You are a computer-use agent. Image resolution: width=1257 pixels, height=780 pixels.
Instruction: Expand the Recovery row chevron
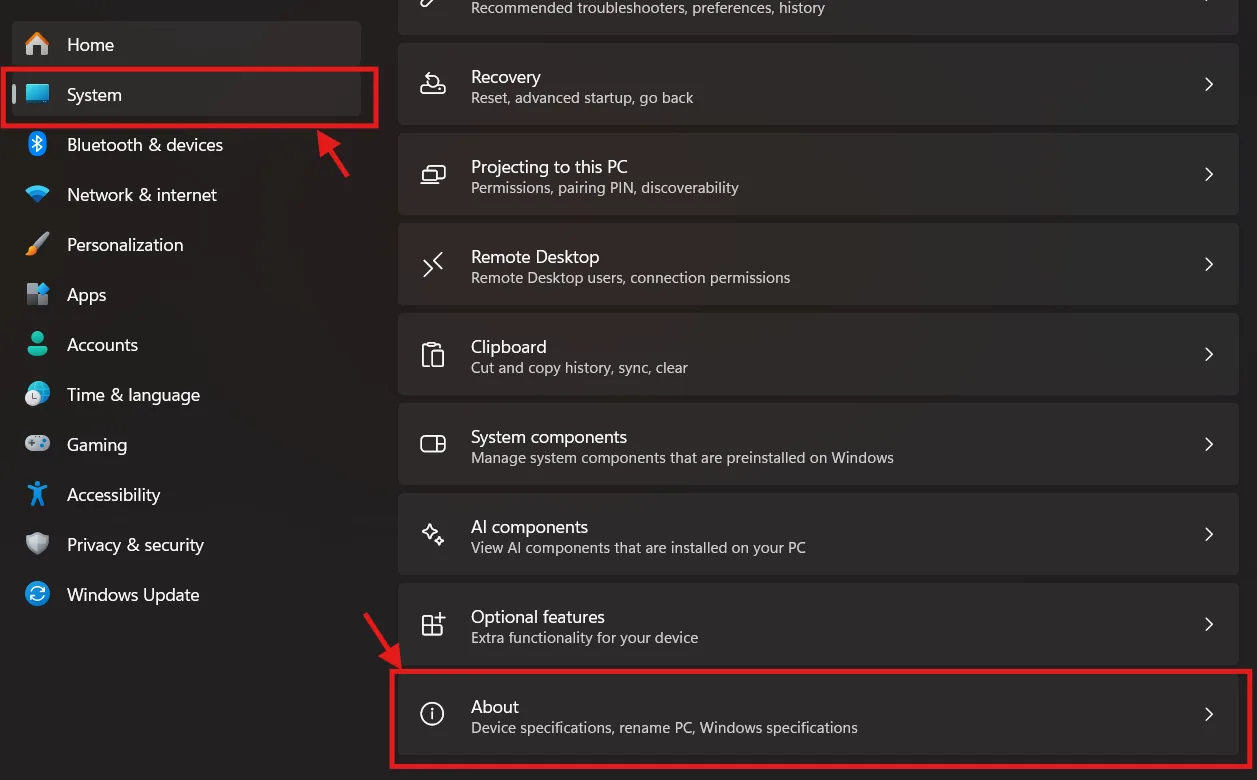1208,84
